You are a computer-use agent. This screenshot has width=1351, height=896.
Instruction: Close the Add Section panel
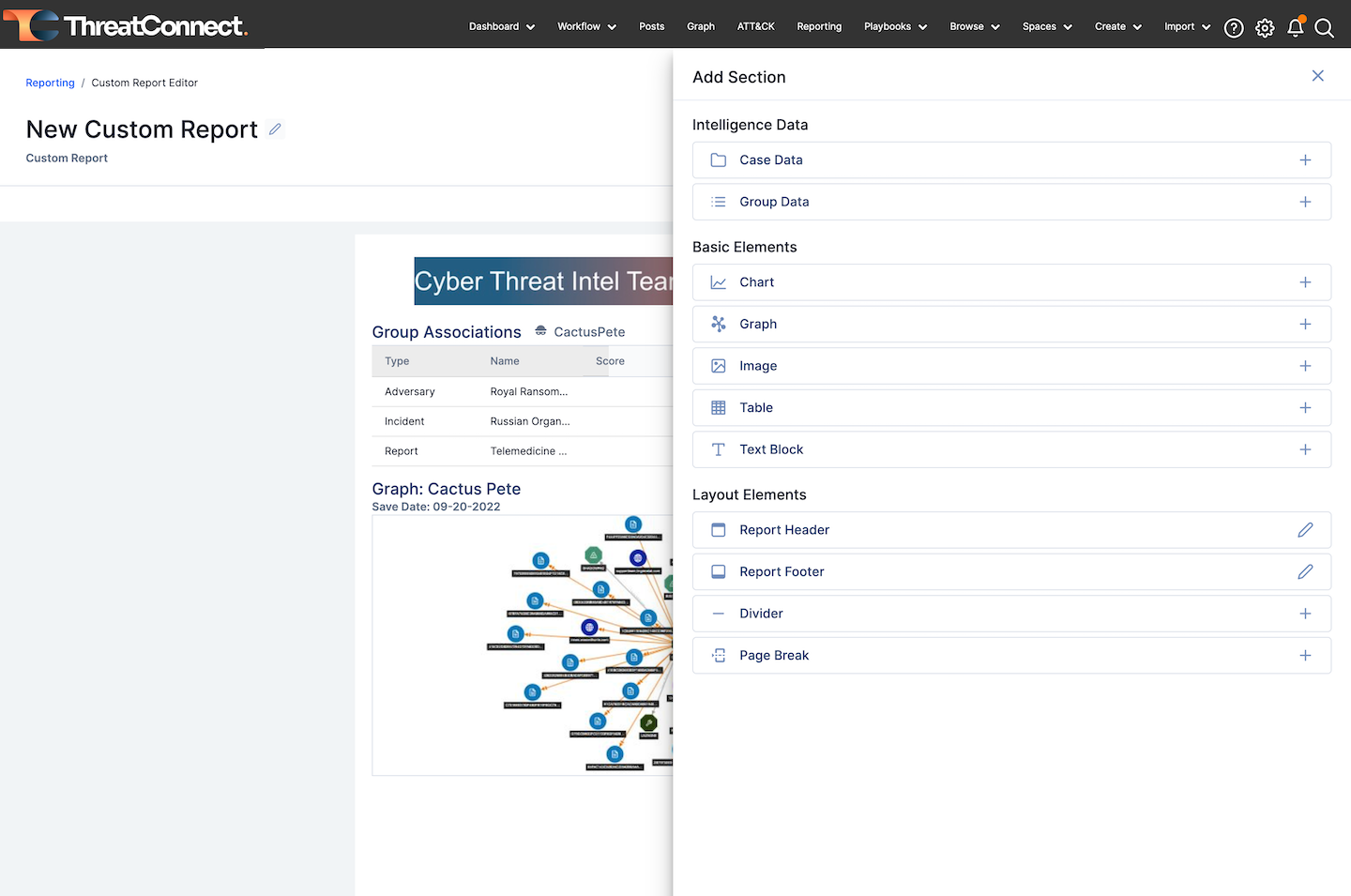click(x=1317, y=76)
